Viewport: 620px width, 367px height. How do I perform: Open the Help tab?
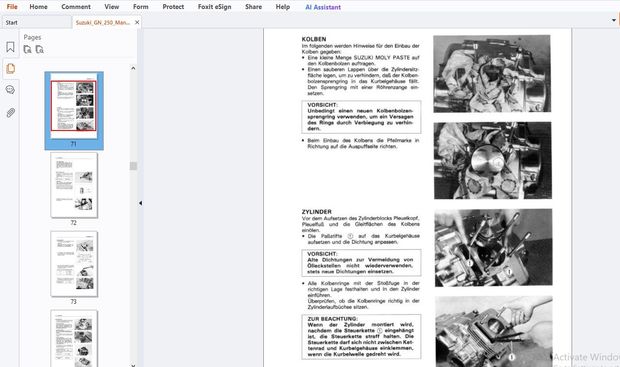coord(283,7)
